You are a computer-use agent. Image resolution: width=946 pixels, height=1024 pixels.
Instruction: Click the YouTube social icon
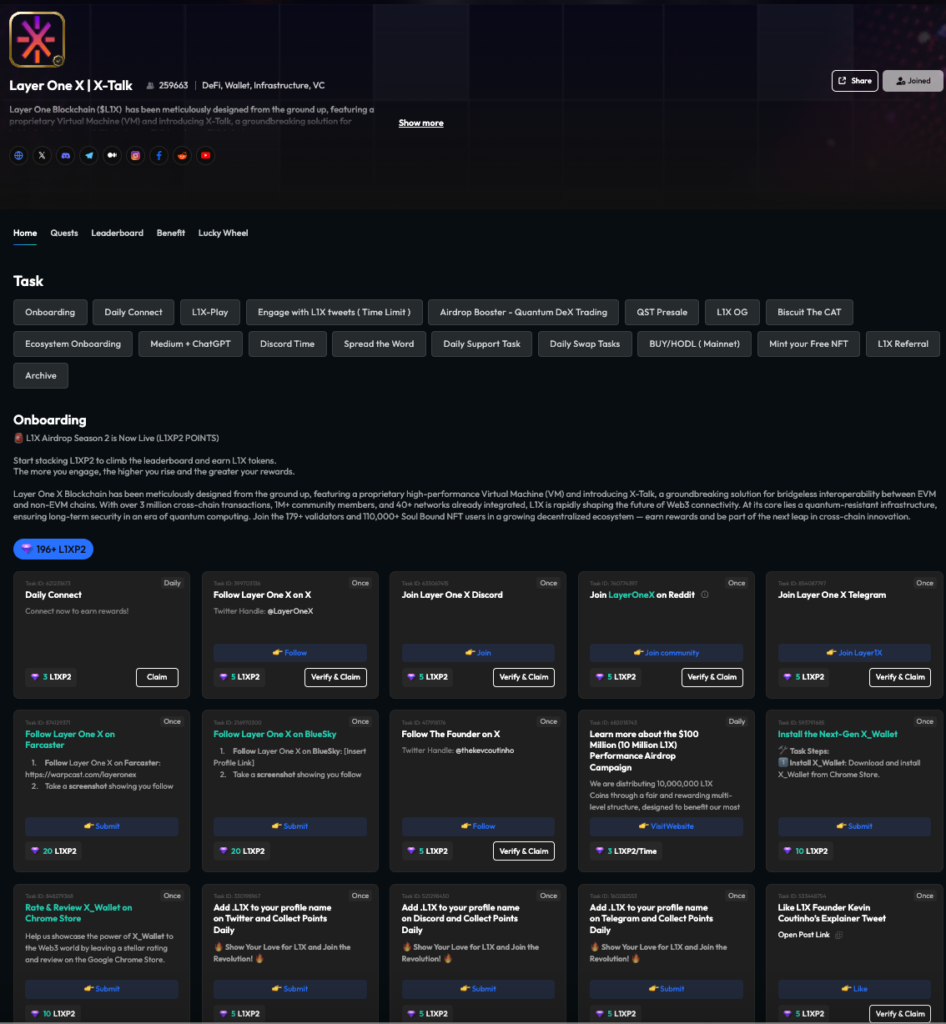[206, 155]
